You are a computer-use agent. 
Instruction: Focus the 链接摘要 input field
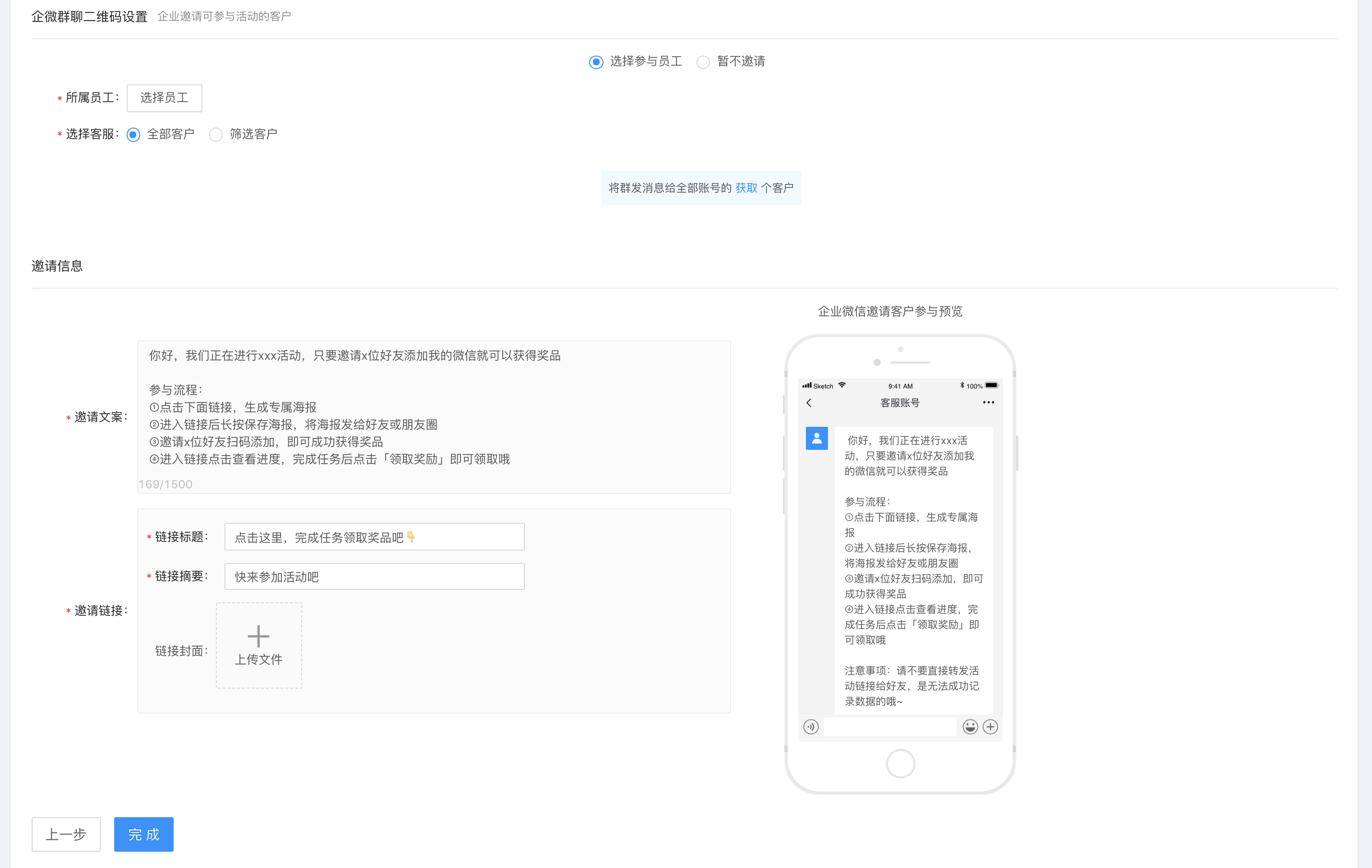point(374,576)
